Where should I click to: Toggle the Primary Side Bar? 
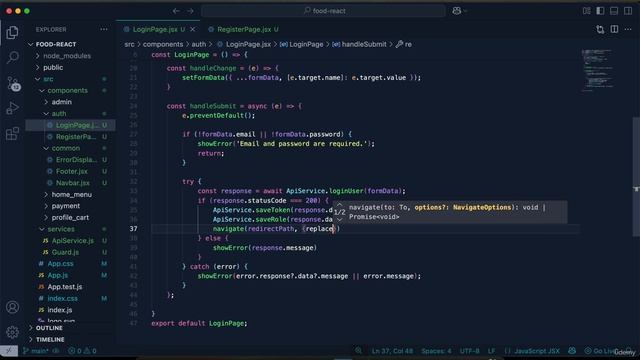(600, 11)
